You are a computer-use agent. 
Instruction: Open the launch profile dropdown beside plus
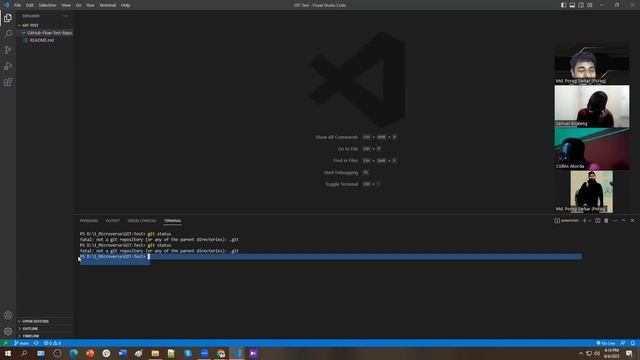pos(590,220)
